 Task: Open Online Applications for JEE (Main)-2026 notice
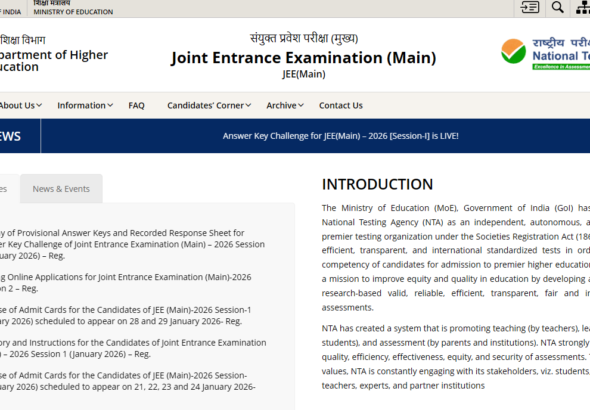126,282
